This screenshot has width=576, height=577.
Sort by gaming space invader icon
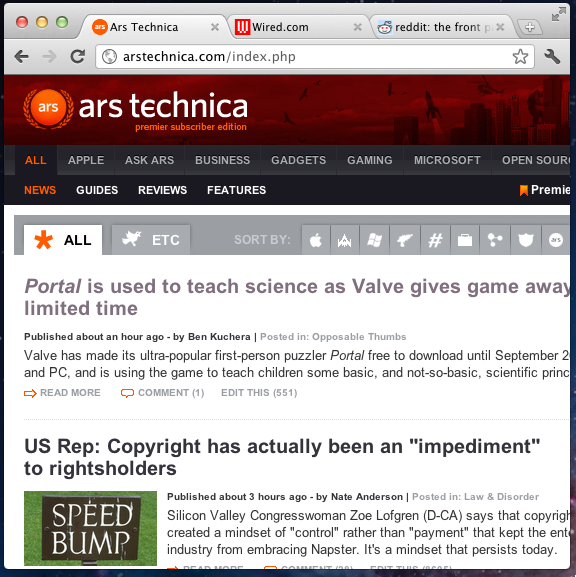point(344,240)
